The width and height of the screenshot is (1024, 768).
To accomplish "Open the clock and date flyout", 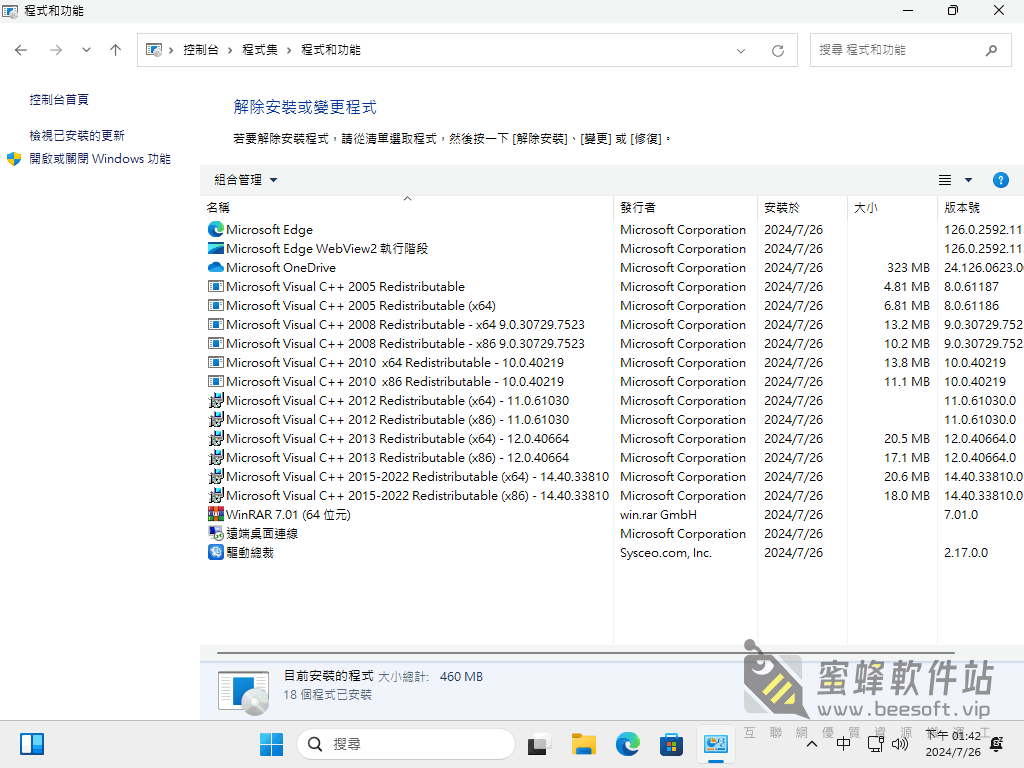I will pos(953,744).
